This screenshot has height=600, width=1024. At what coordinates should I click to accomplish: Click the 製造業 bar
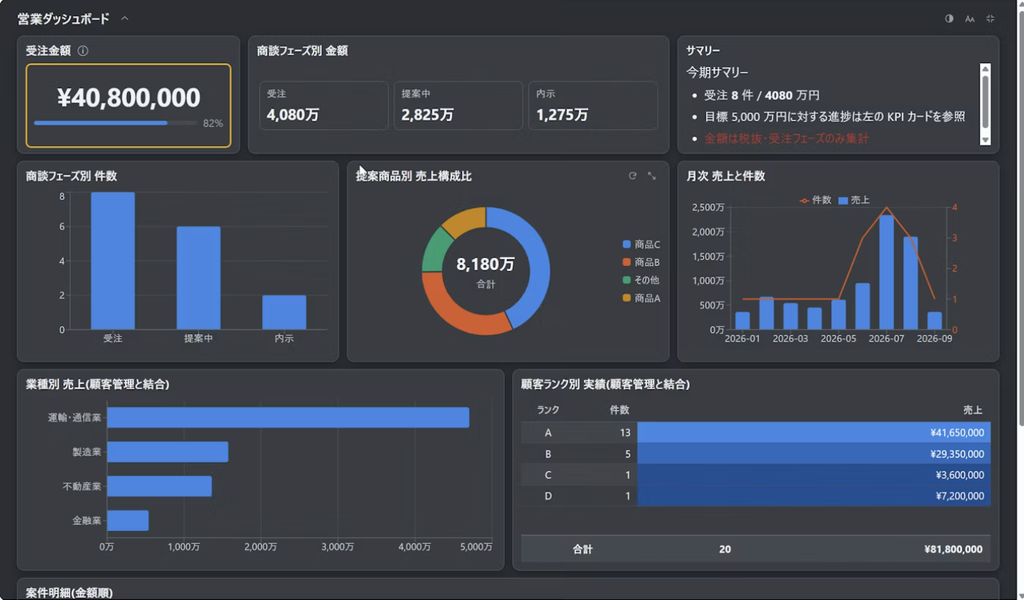[168, 452]
